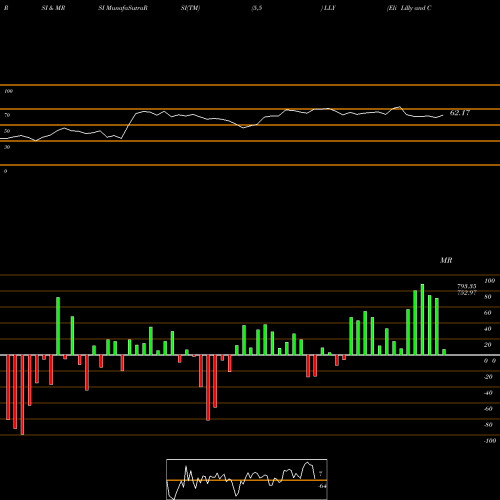The image size is (500, 500).
Task: Click the 60 label on MR axis
Action: coord(488,313)
